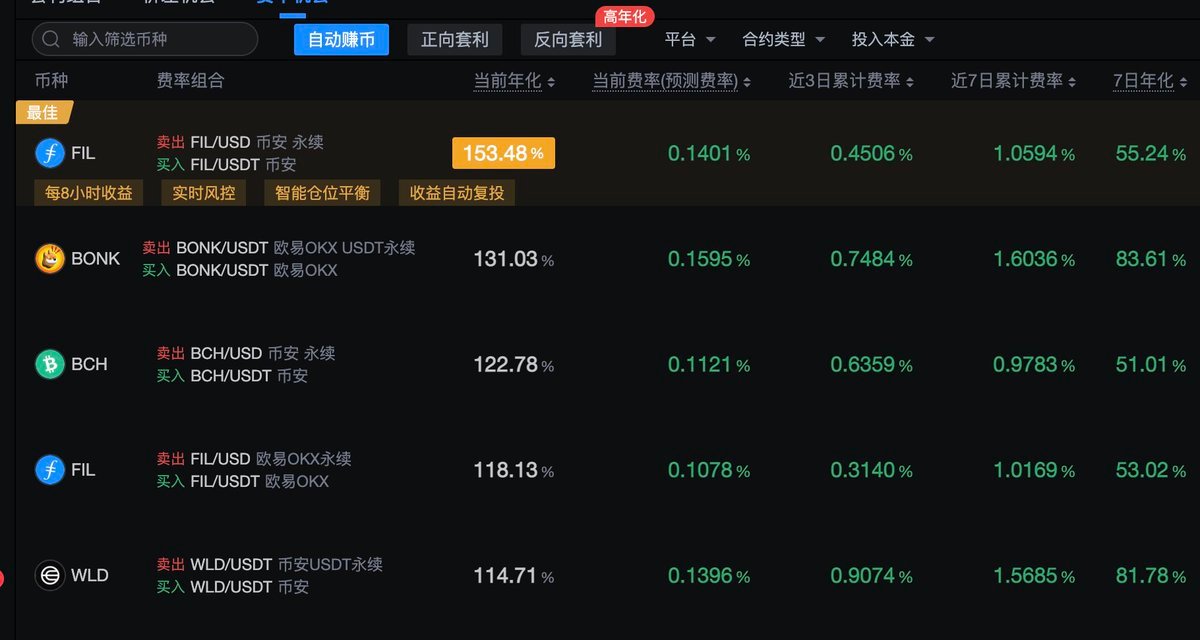
Task: Click current rate 0.1401% in FIL row
Action: (x=709, y=154)
